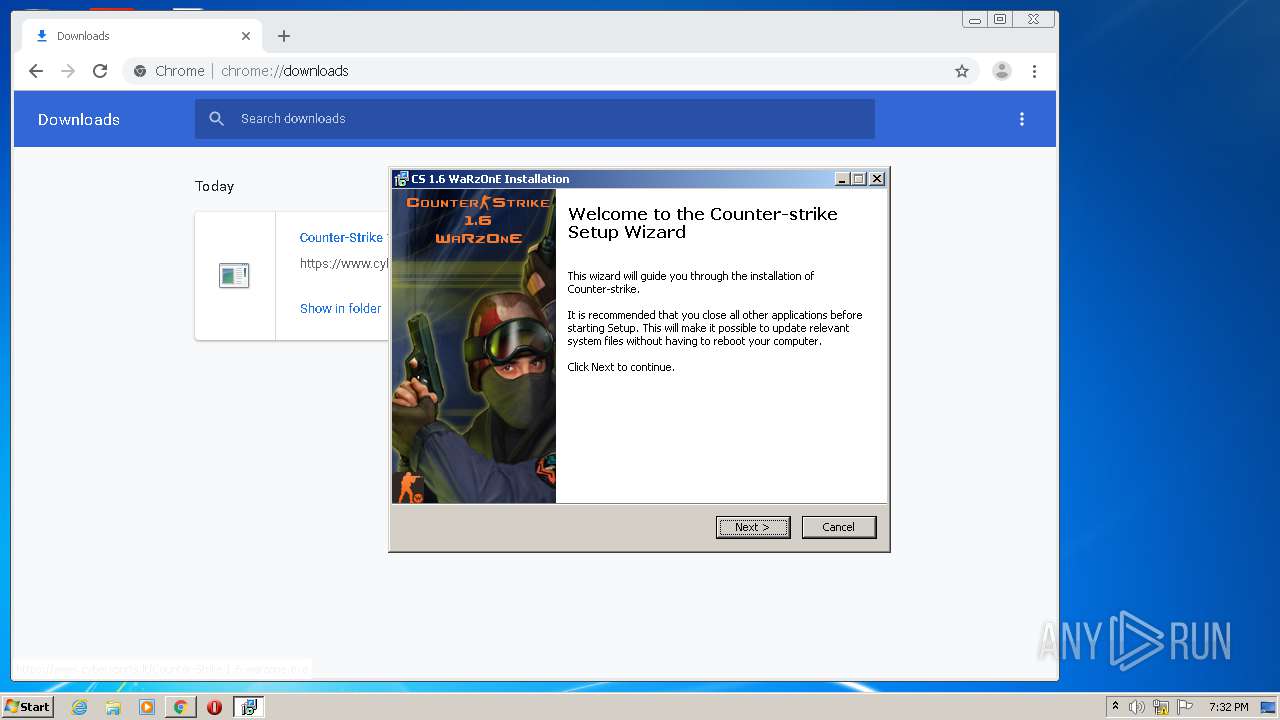Click the Show desktop tray button
1280x720 pixels.
(1269, 707)
